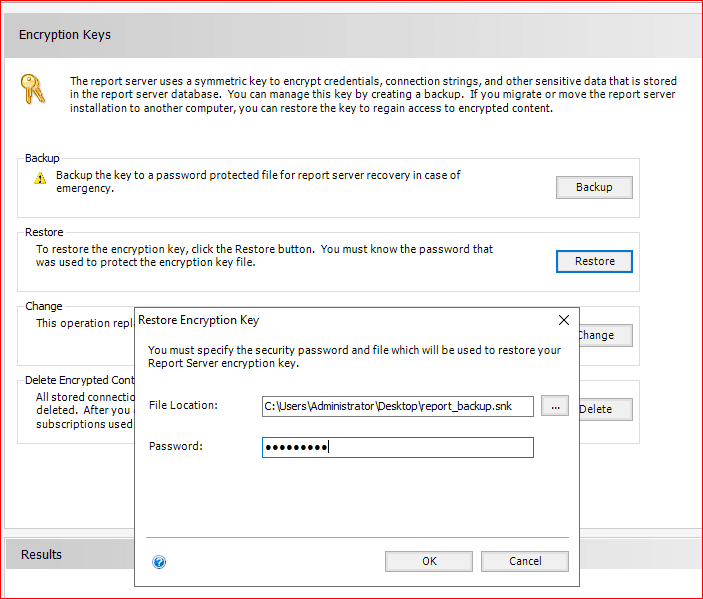The width and height of the screenshot is (703, 599).
Task: Cancel the restore key dialog
Action: (524, 561)
